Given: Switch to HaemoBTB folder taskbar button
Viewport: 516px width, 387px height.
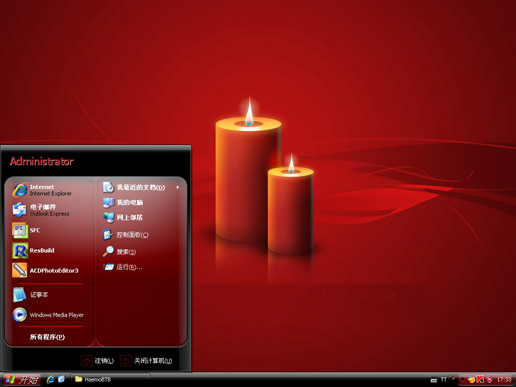Looking at the screenshot, I should [x=110, y=379].
